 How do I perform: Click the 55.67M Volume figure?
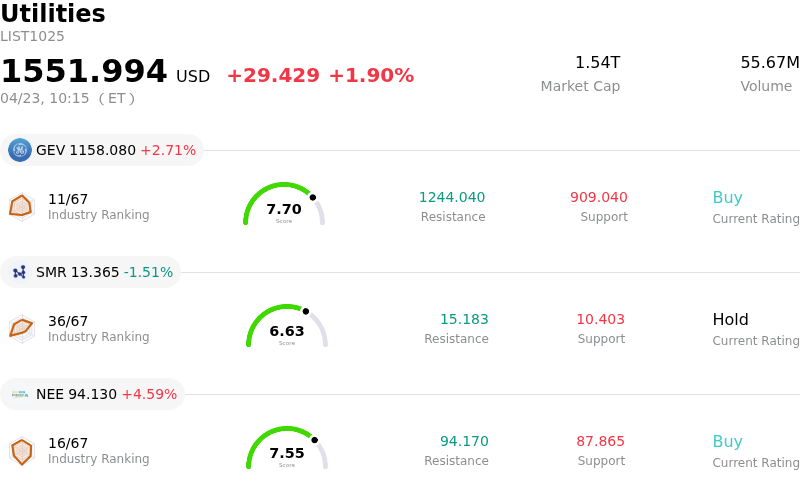769,63
